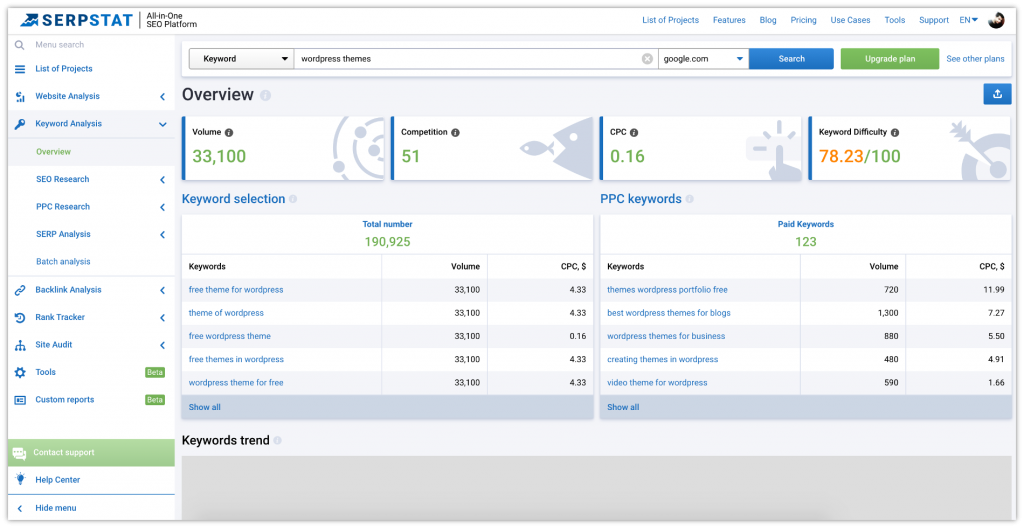This screenshot has width=1024, height=528.
Task: Open the 'theme of wordpress' keyword link
Action: [226, 313]
